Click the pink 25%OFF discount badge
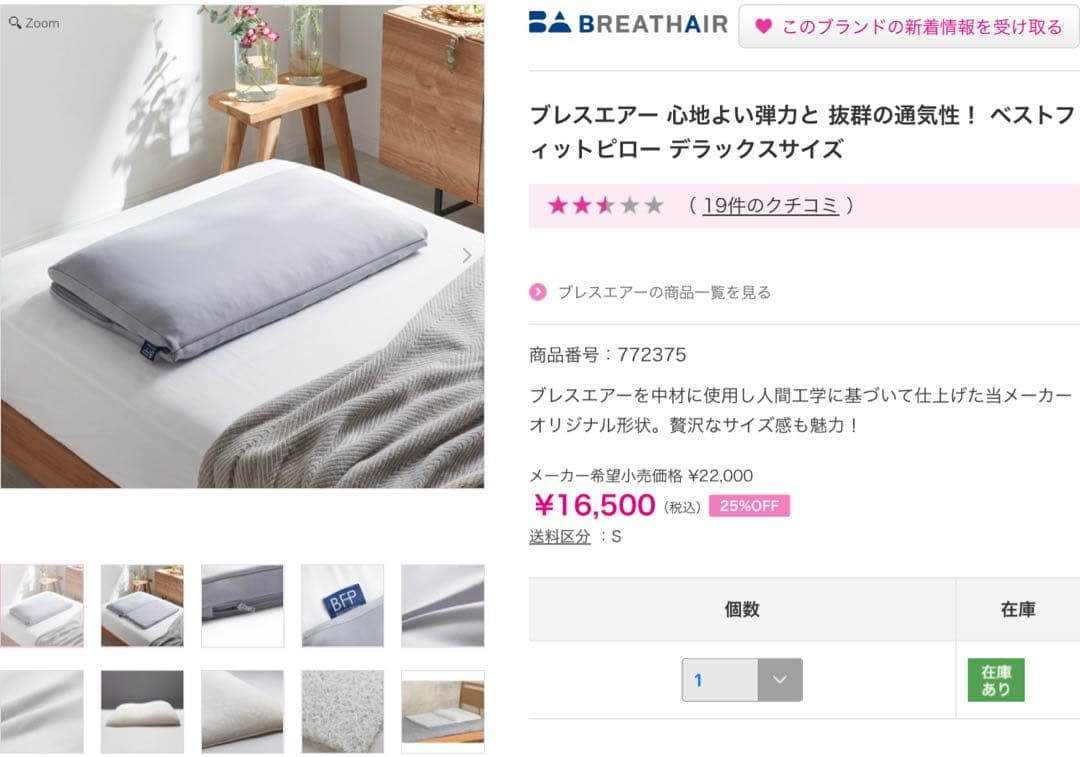1080x757 pixels. tap(748, 505)
